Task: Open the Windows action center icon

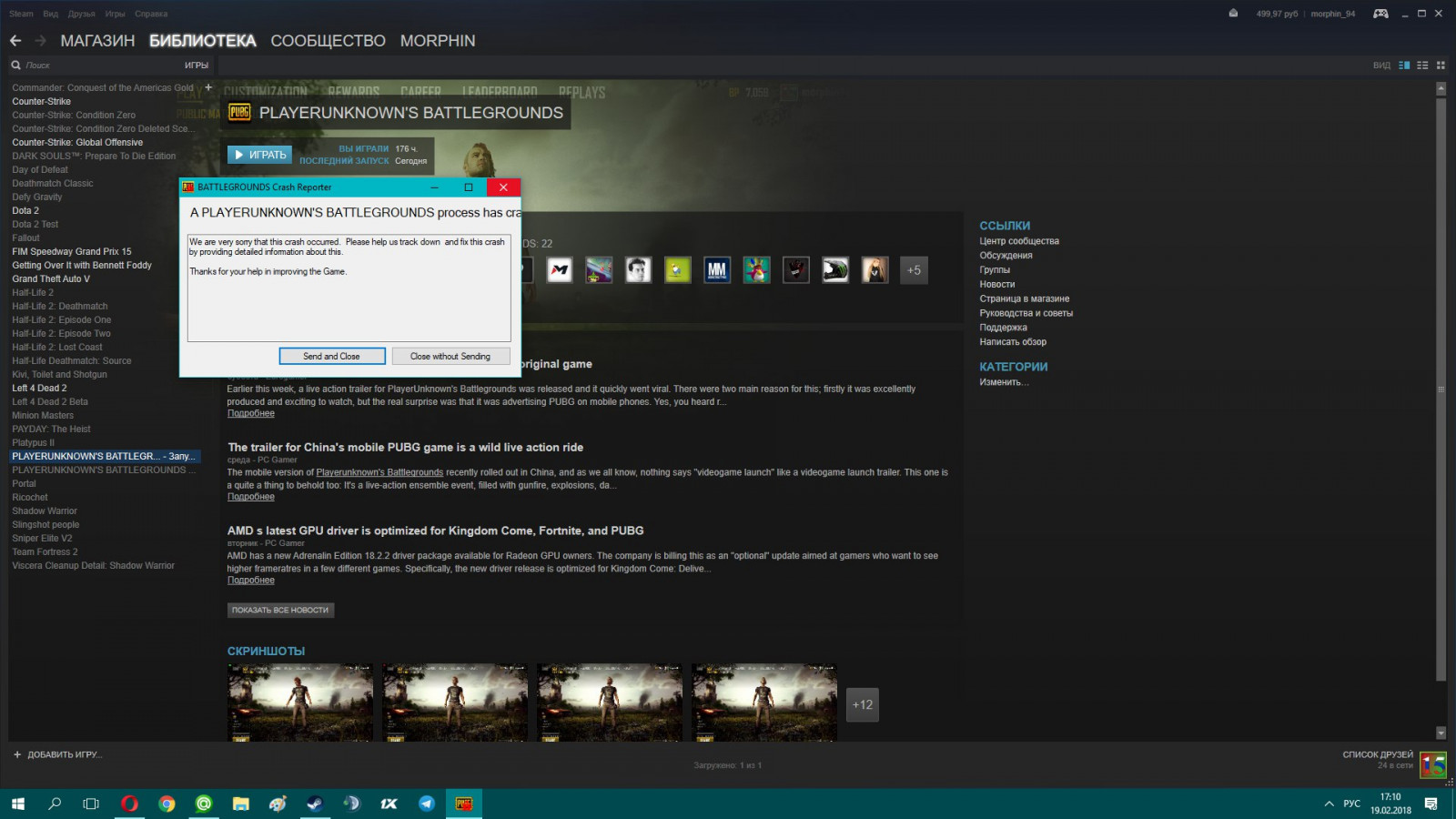Action: tap(1431, 804)
